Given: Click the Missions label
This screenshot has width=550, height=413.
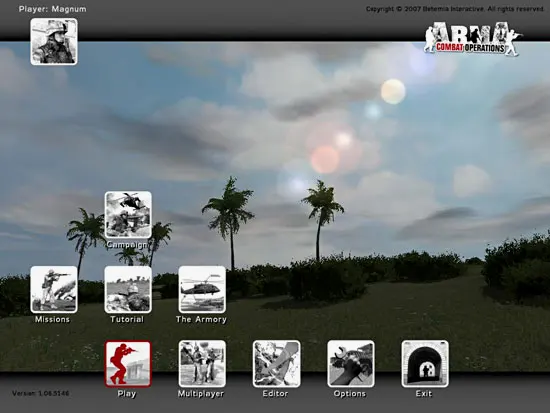Looking at the screenshot, I should (52, 319).
